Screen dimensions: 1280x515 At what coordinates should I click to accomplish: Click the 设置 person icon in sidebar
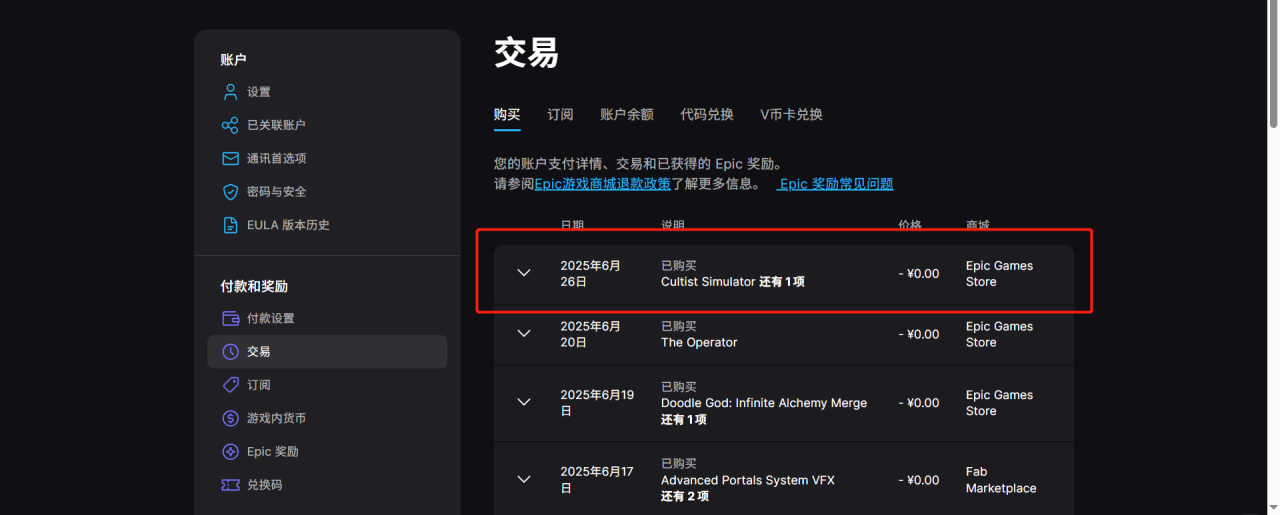[x=230, y=92]
